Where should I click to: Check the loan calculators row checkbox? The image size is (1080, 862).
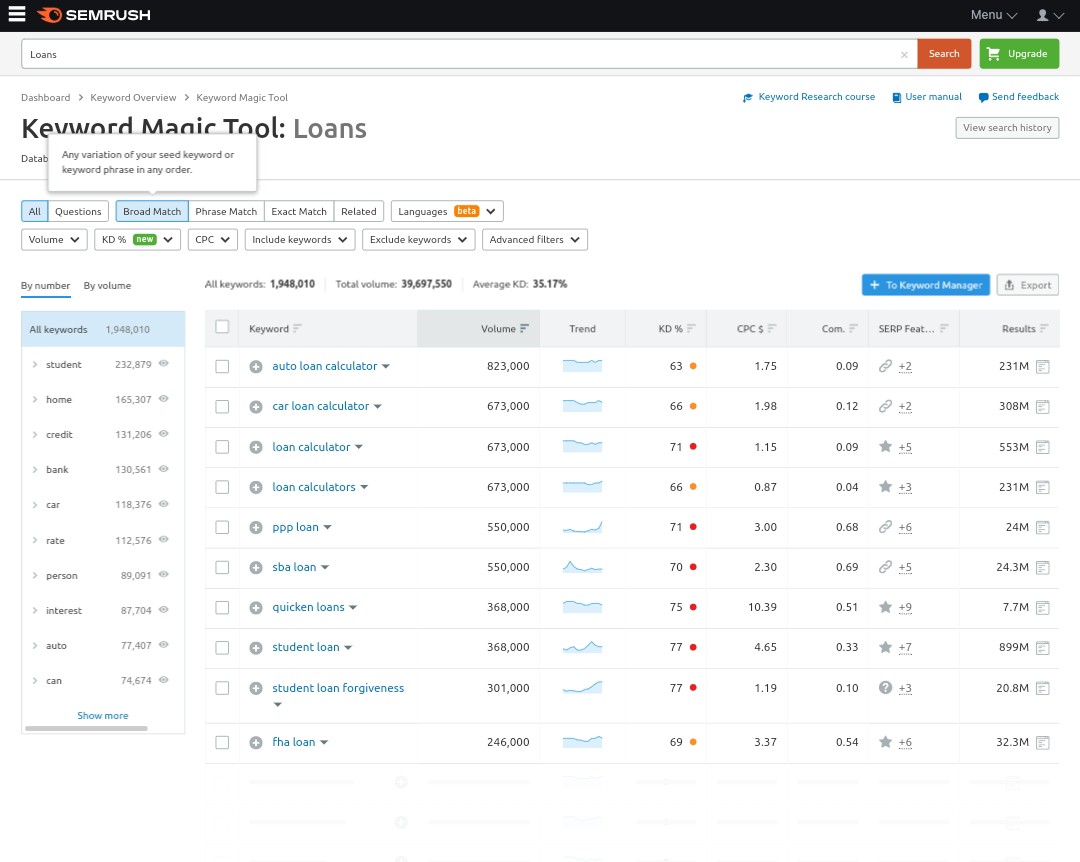222,487
